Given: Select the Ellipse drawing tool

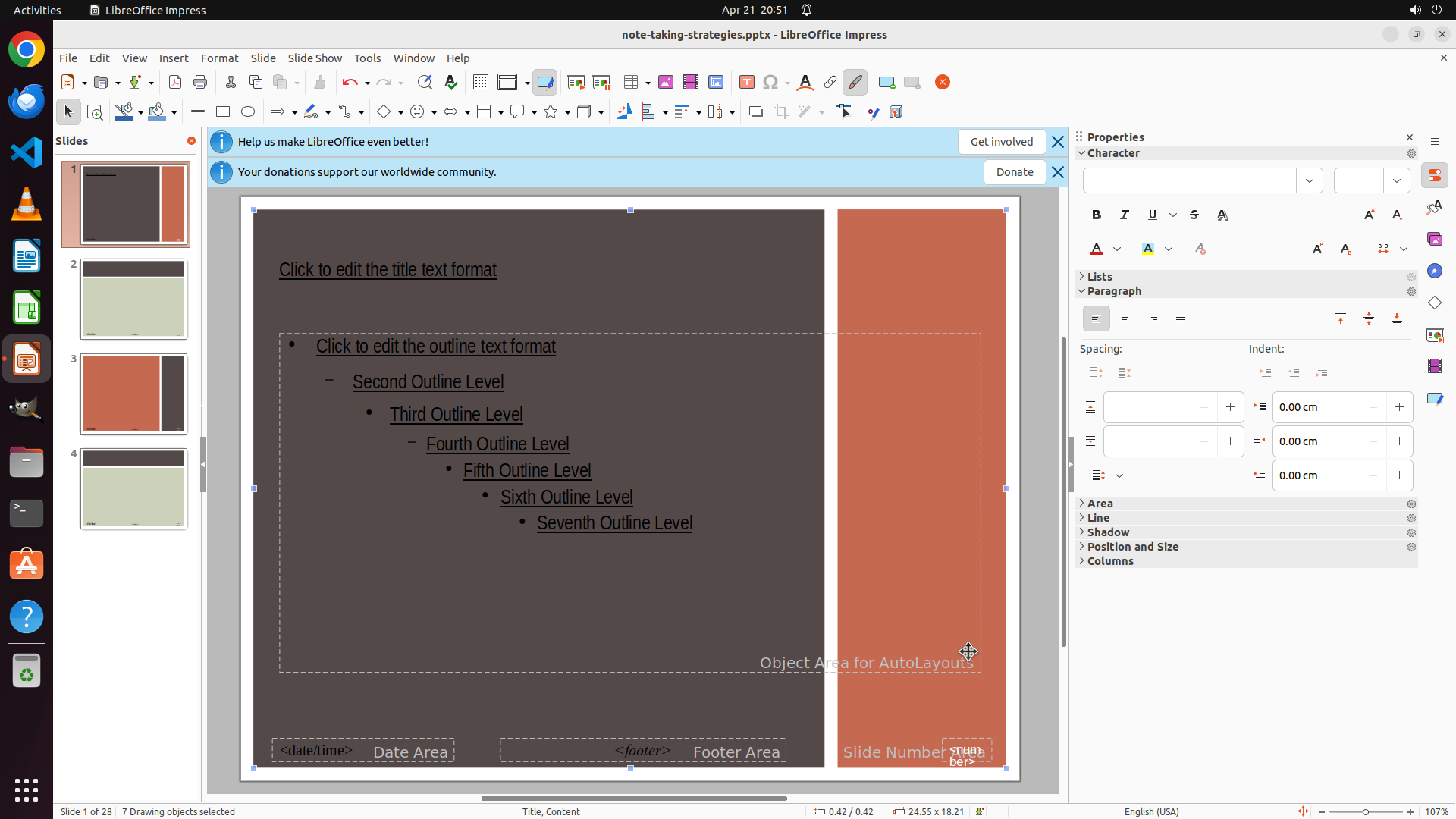Looking at the screenshot, I should pyautogui.click(x=248, y=112).
